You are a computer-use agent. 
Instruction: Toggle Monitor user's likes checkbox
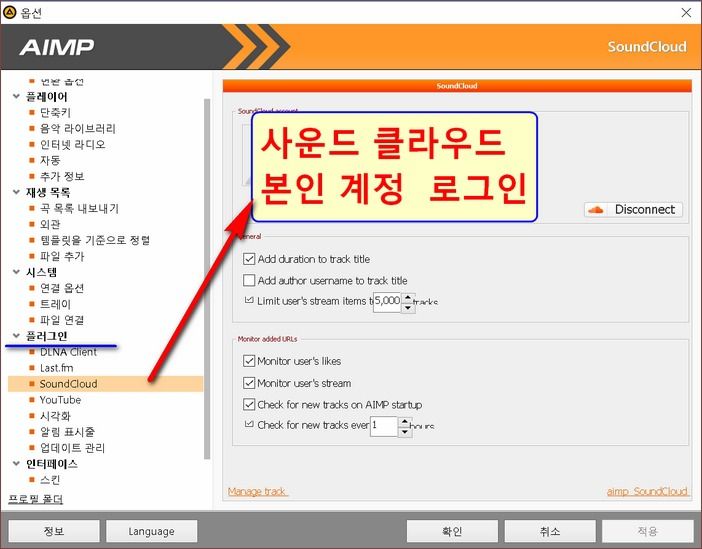[x=249, y=361]
